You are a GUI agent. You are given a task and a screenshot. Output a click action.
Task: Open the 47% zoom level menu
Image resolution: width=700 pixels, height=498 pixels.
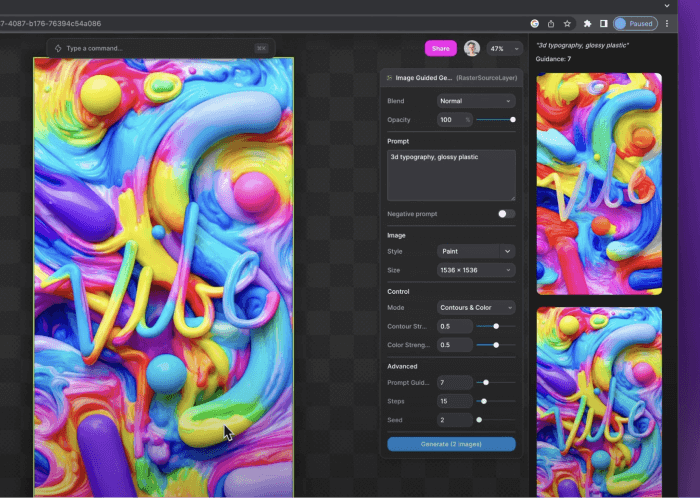[x=504, y=48]
